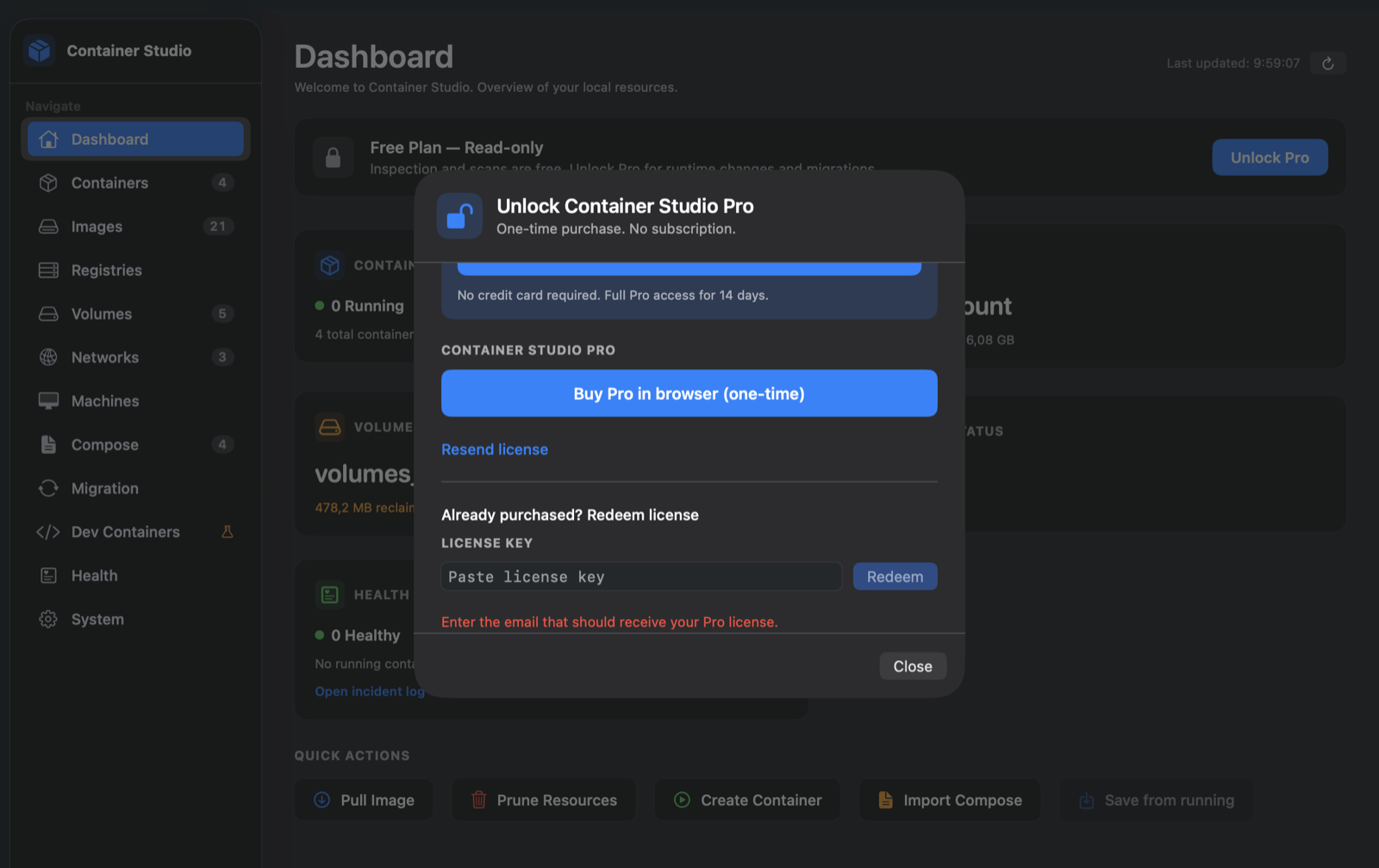Screen dimensions: 1379x868
Task: Click 'Last updated: 9:59:07' text
Action: click(x=1233, y=64)
